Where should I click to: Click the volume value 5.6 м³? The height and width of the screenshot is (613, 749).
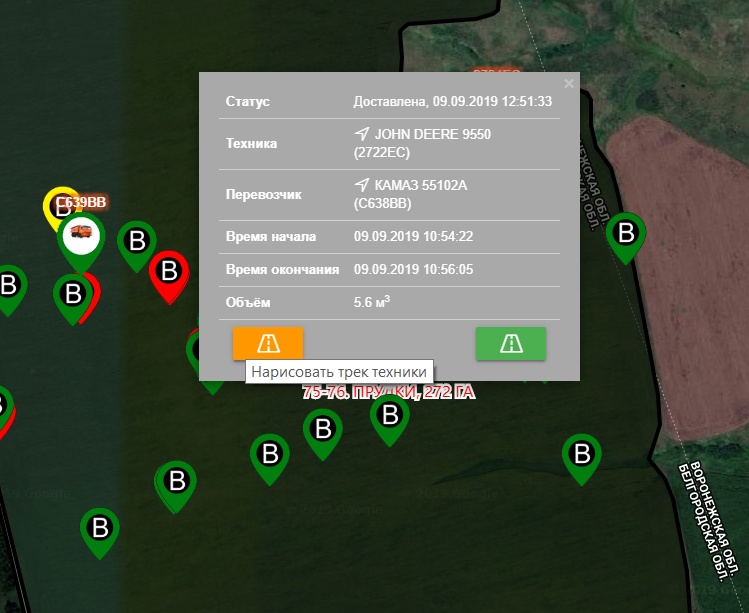[x=372, y=302]
